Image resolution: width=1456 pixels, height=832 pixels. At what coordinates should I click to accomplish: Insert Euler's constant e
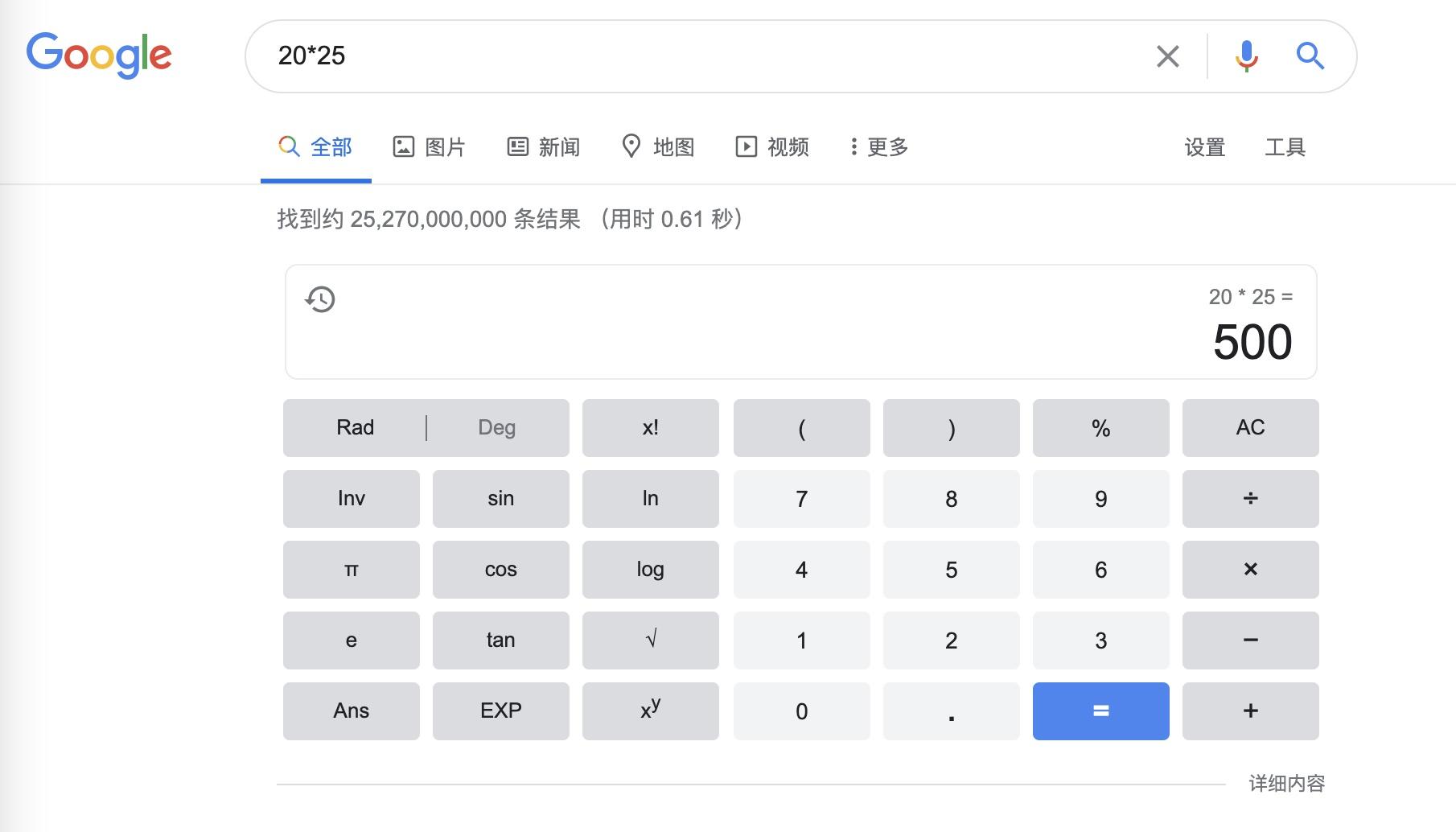(x=352, y=640)
